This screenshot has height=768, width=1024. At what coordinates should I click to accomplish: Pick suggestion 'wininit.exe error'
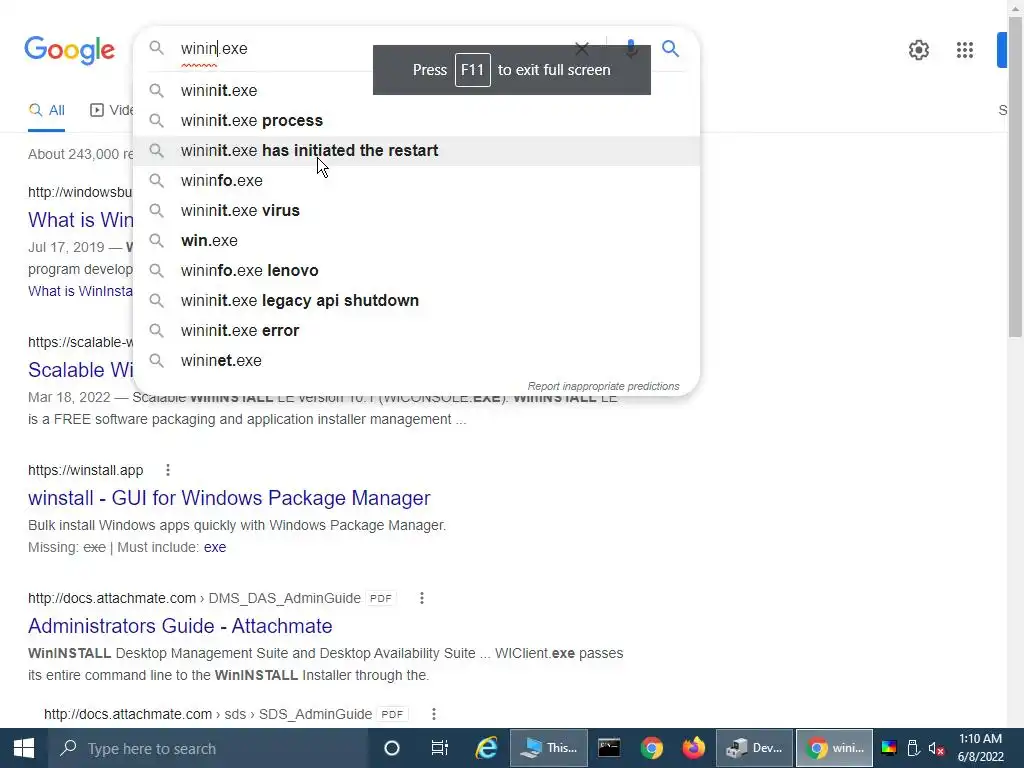click(416, 330)
